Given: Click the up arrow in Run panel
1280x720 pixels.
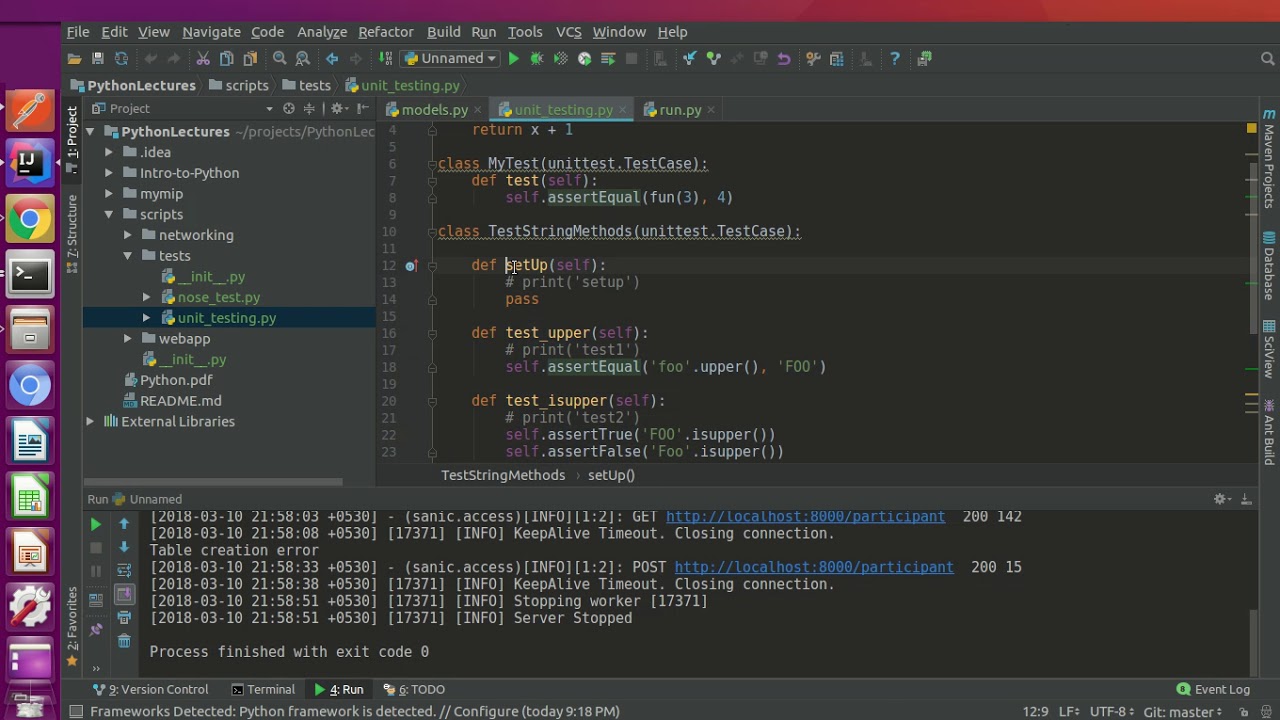Looking at the screenshot, I should tap(124, 524).
